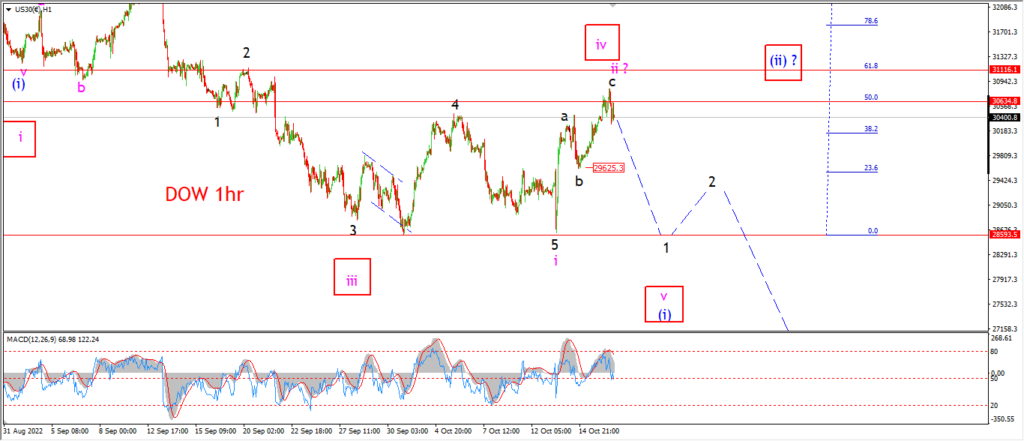This screenshot has height=441, width=1024.
Task: Select the red boxed '(ii) ?' label
Action: point(783,62)
